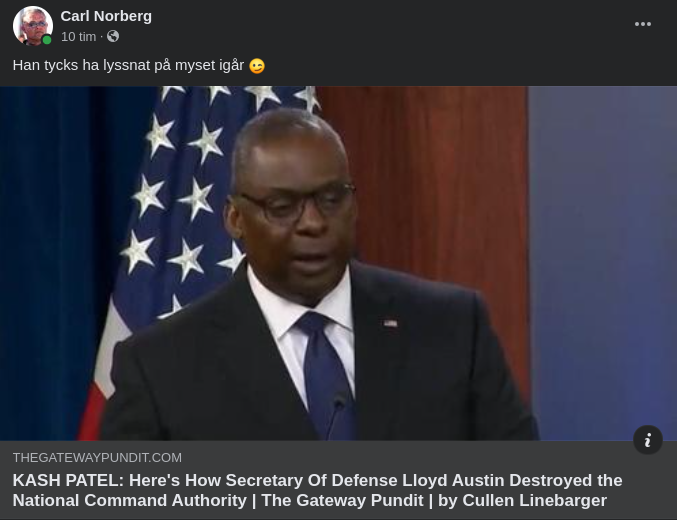
Task: Click the green online status dot
Action: coord(47,40)
